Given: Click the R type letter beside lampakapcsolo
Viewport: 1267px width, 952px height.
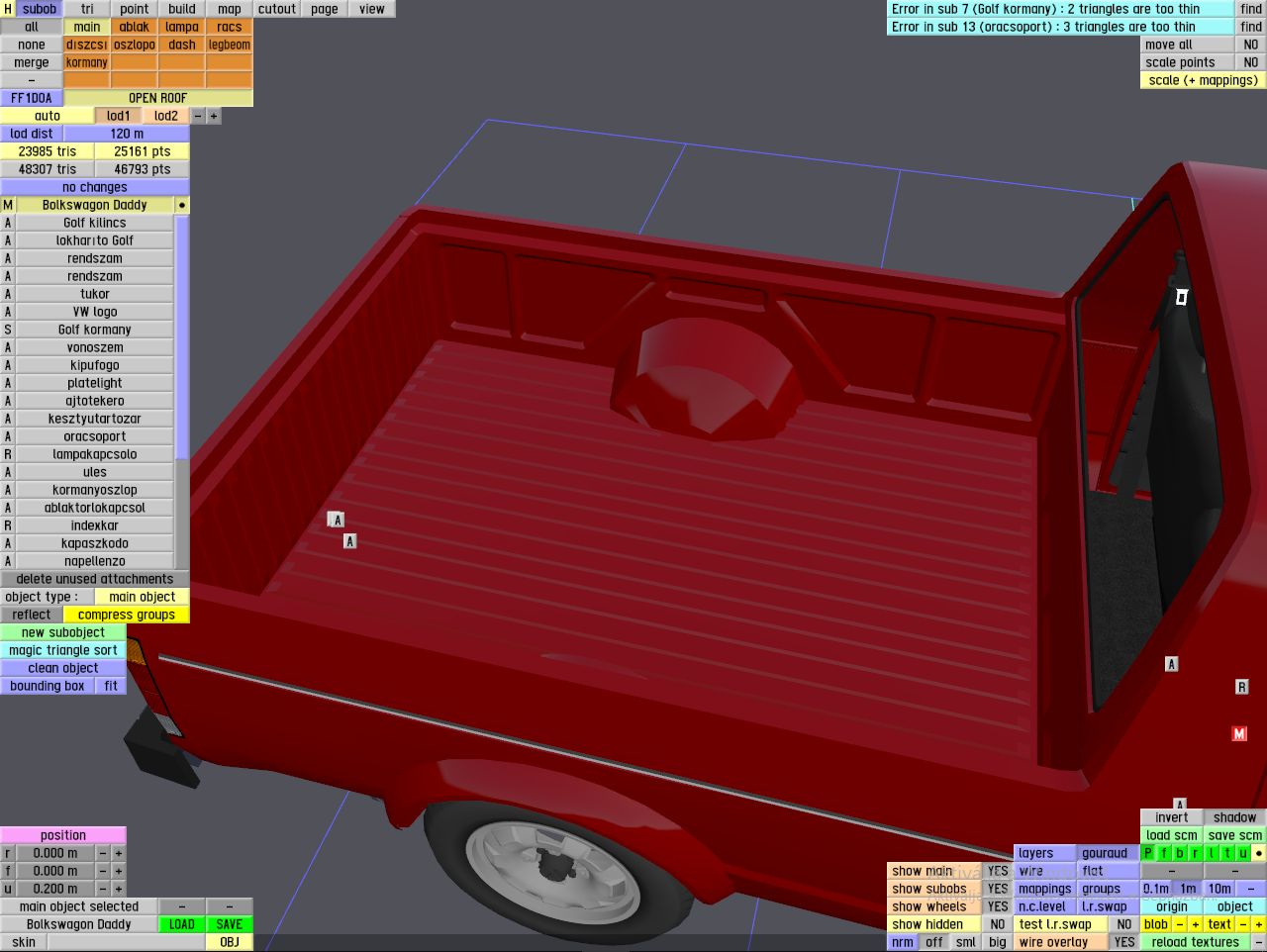Looking at the screenshot, I should [8, 454].
